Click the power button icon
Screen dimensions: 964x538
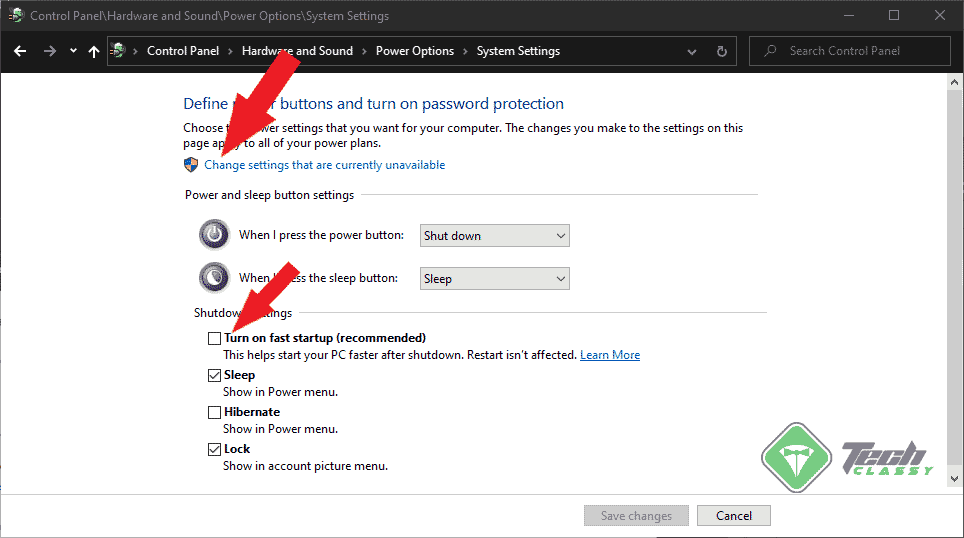click(214, 234)
